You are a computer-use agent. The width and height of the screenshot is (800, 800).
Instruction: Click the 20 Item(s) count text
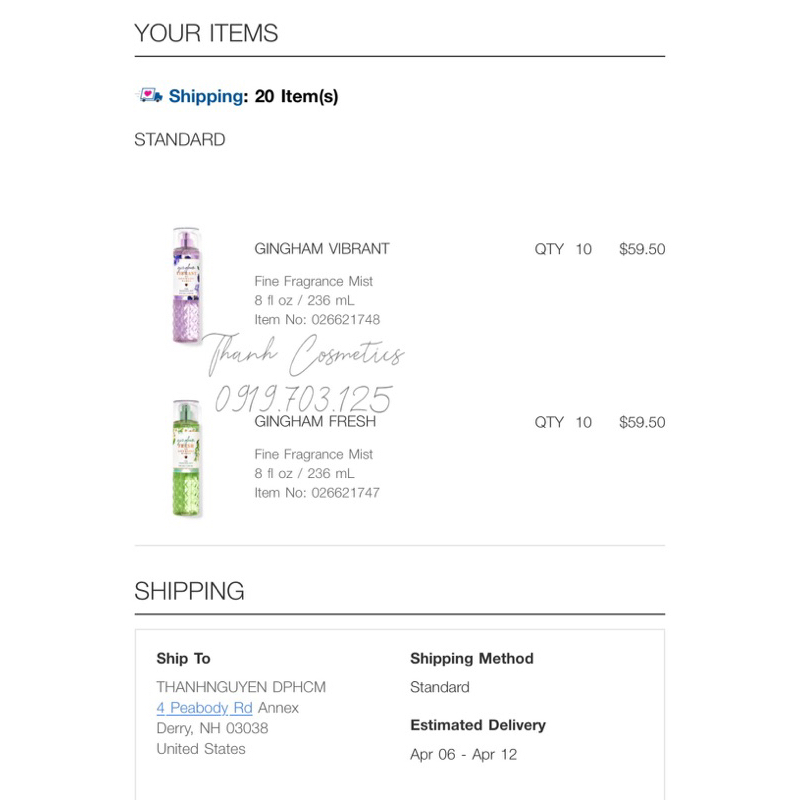click(x=296, y=97)
